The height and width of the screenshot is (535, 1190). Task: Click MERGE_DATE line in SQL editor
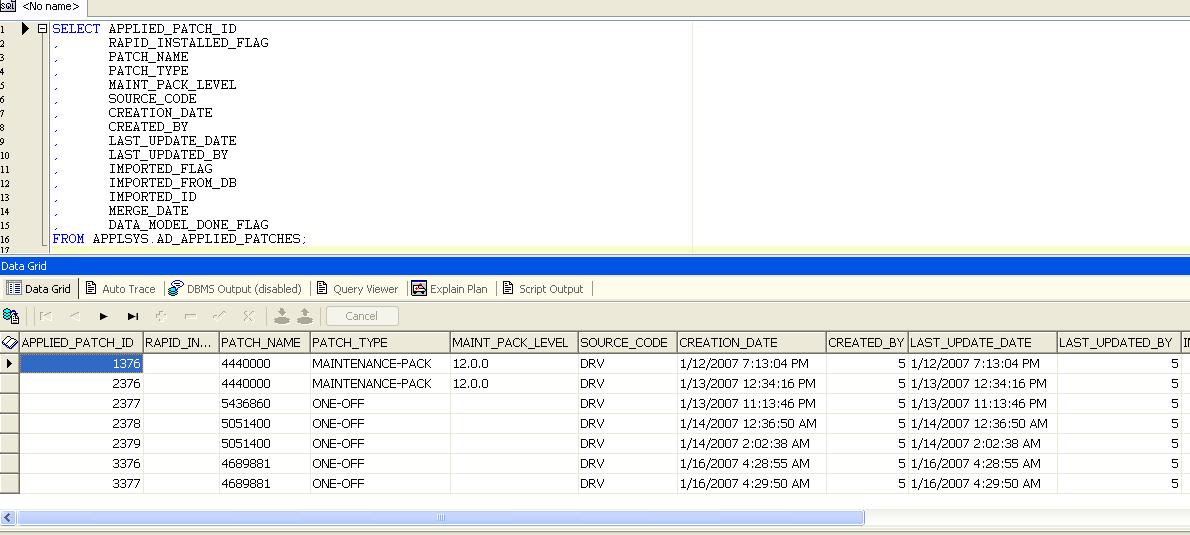[148, 211]
